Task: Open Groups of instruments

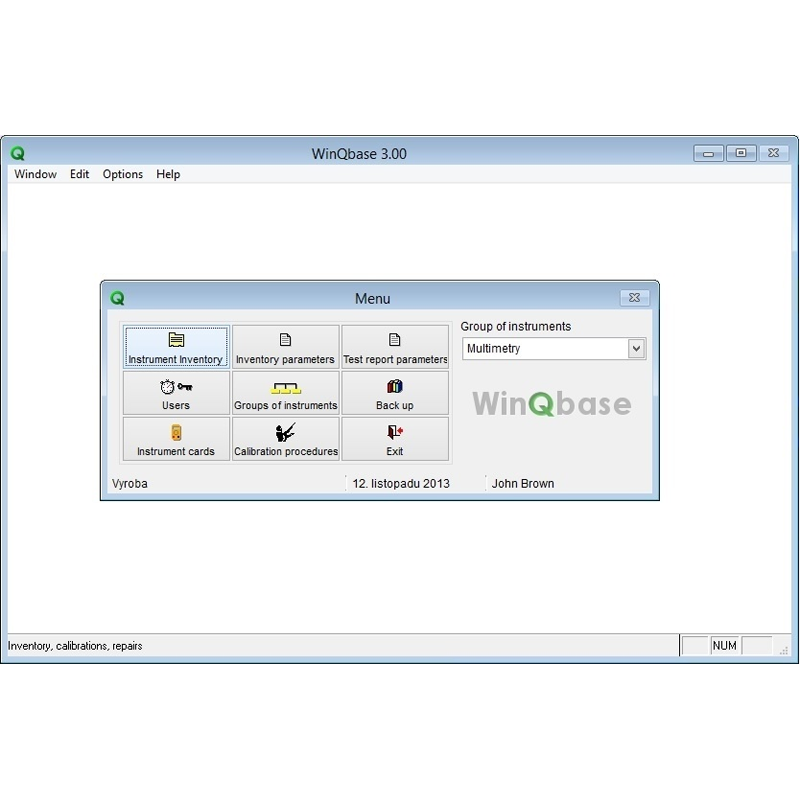Action: pos(285,393)
